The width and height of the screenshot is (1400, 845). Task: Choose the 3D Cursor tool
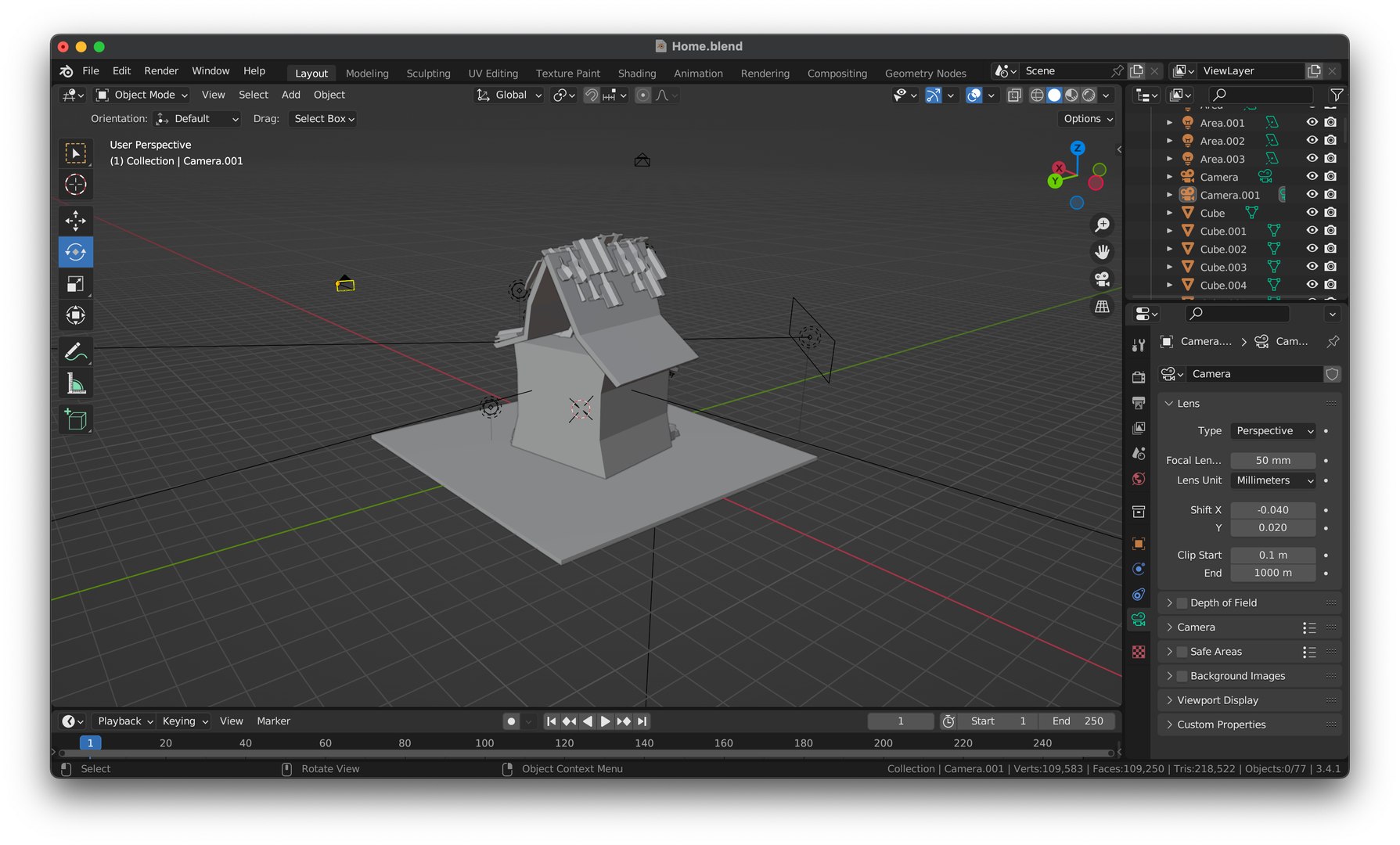[x=76, y=185]
